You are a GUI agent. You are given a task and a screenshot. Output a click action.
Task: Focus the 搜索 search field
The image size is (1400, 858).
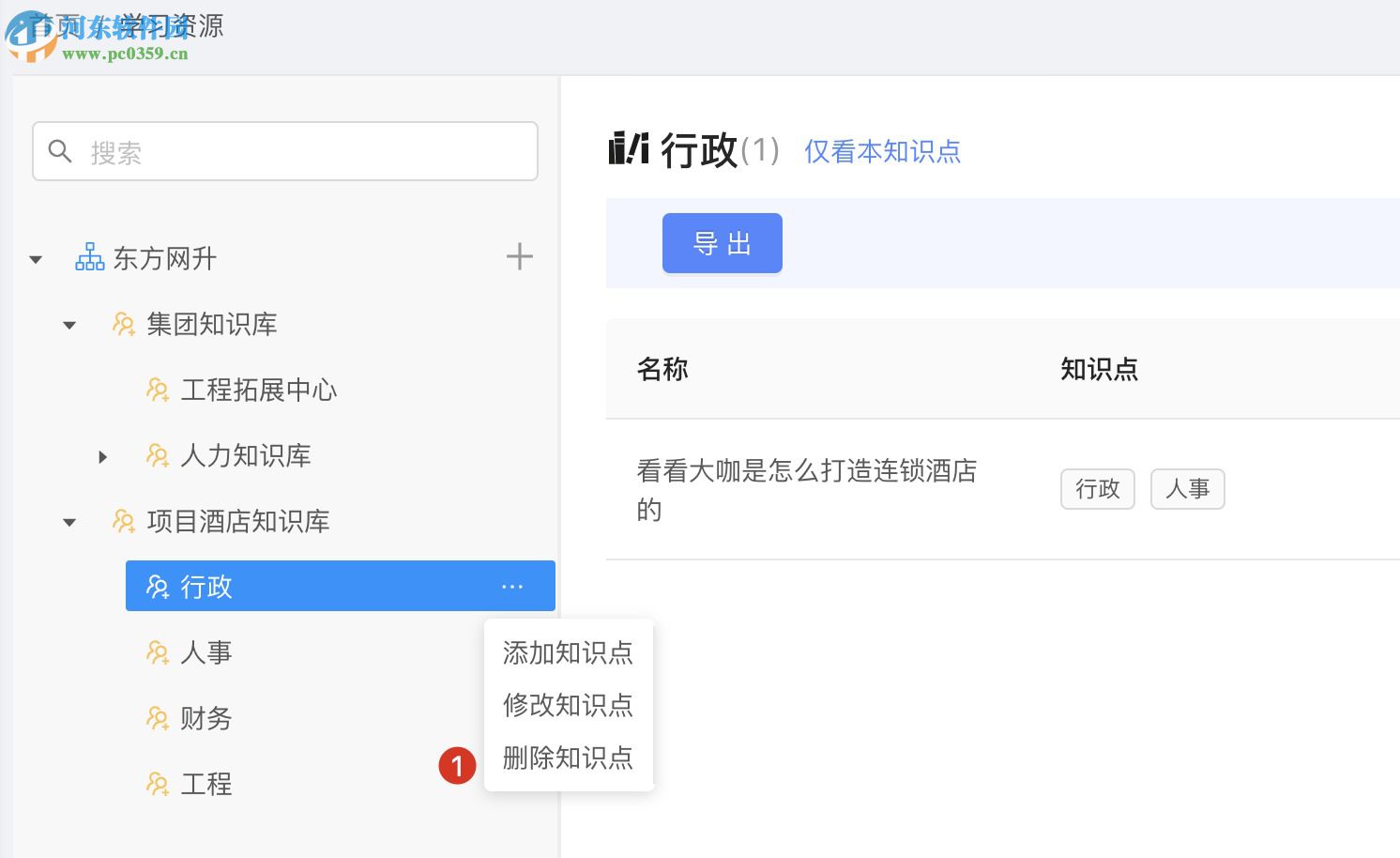pos(285,151)
